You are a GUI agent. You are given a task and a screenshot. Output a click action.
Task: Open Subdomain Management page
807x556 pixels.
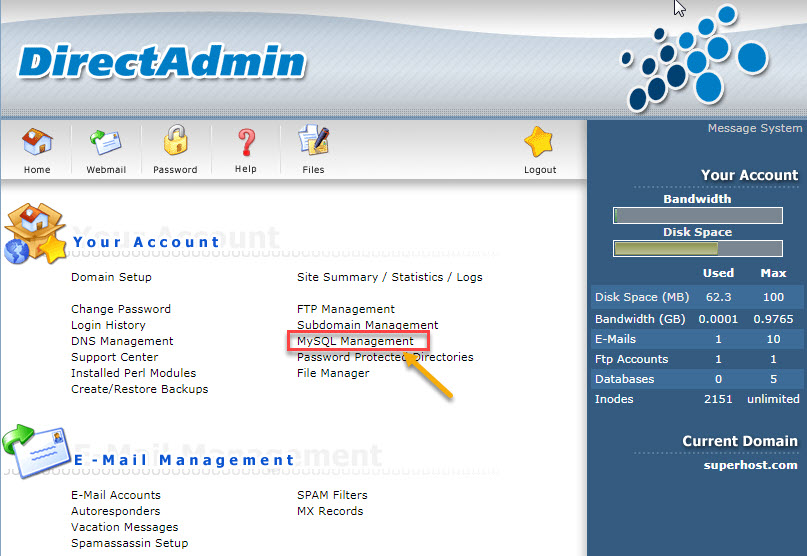click(367, 325)
